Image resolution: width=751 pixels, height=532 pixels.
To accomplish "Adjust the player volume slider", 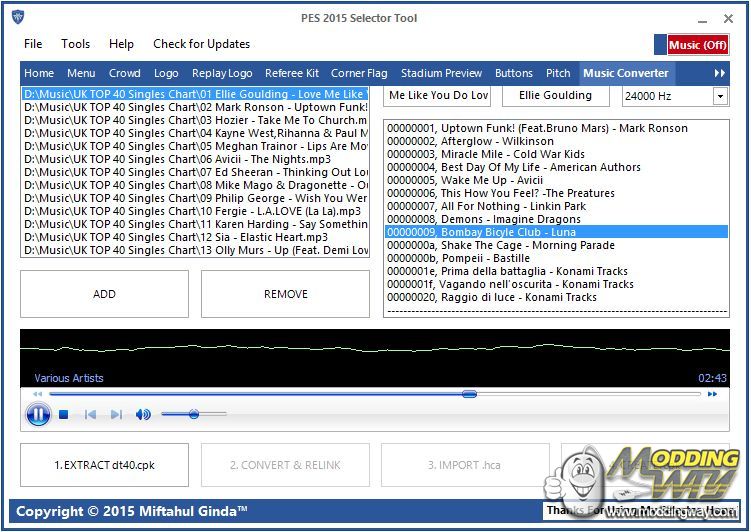I will (193, 414).
